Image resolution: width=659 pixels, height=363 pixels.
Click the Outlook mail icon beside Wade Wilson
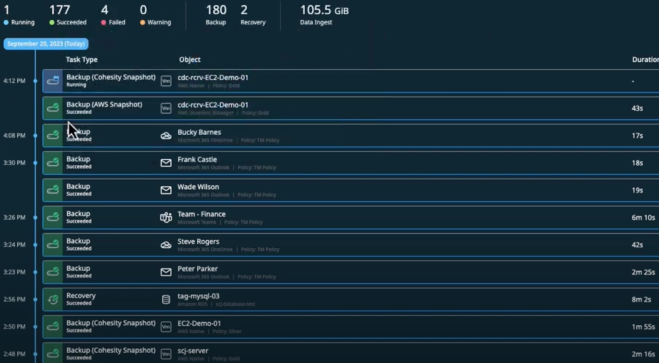tap(166, 190)
